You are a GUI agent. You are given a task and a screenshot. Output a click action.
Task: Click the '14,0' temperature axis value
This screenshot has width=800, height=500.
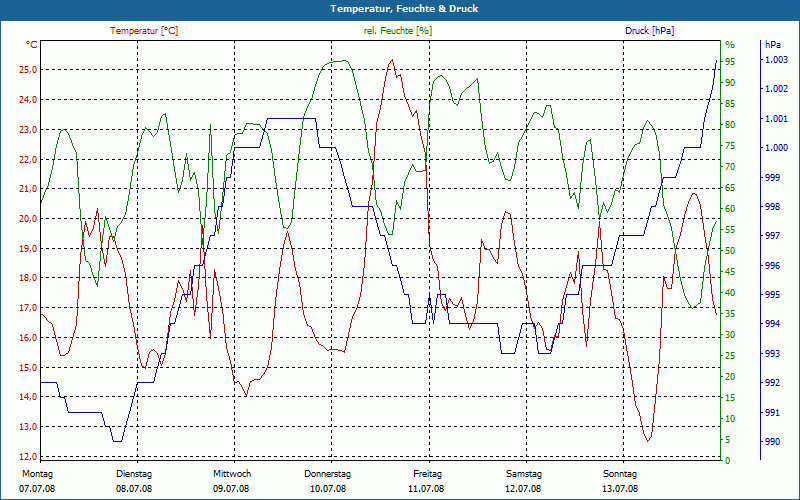tap(28, 397)
